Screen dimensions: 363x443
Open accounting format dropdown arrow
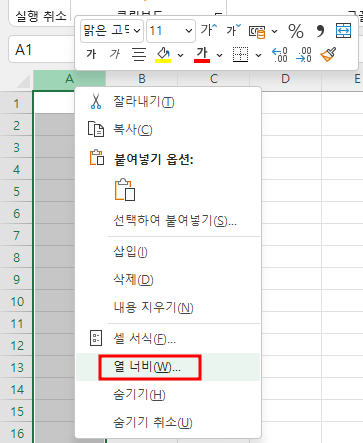click(x=274, y=32)
